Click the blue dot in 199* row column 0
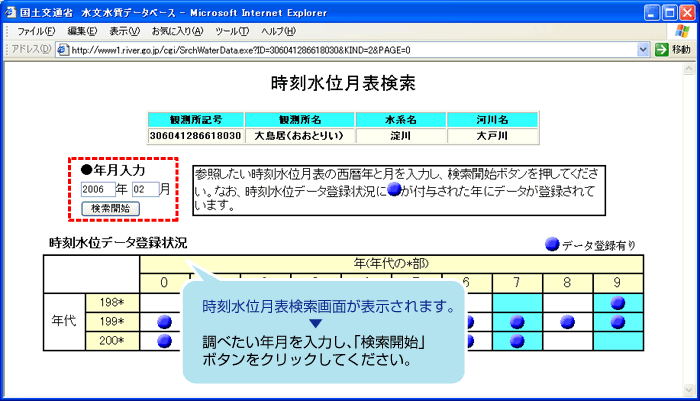This screenshot has width=700, height=401. click(164, 321)
